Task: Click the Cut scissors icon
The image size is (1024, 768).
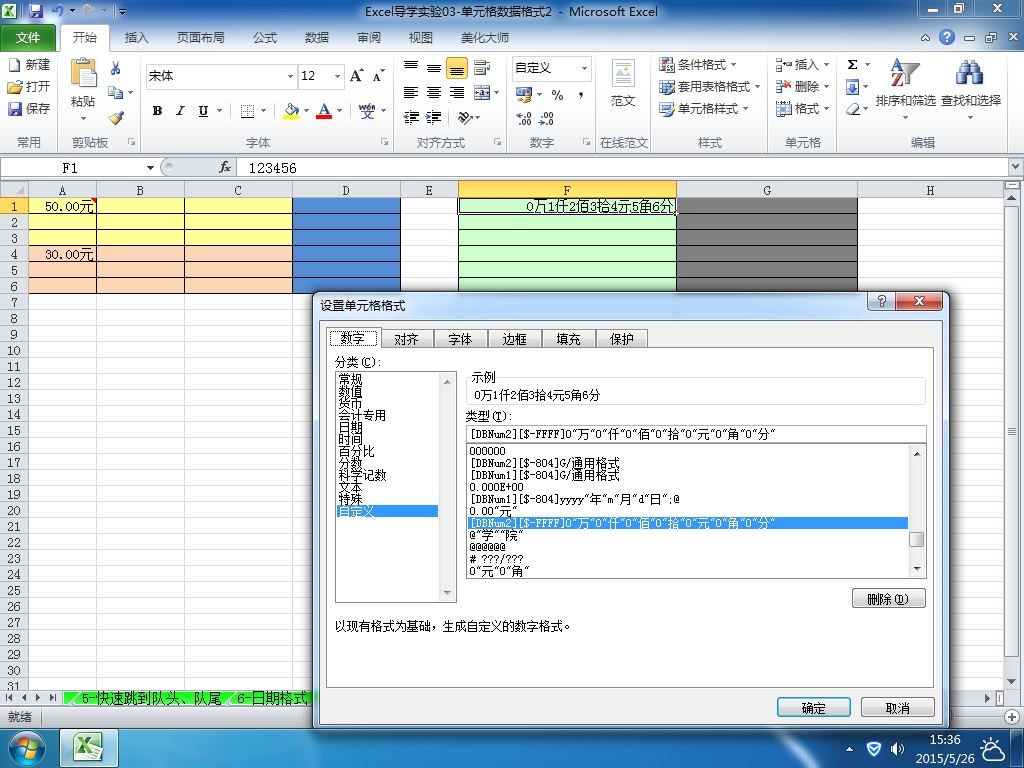Action: point(116,68)
